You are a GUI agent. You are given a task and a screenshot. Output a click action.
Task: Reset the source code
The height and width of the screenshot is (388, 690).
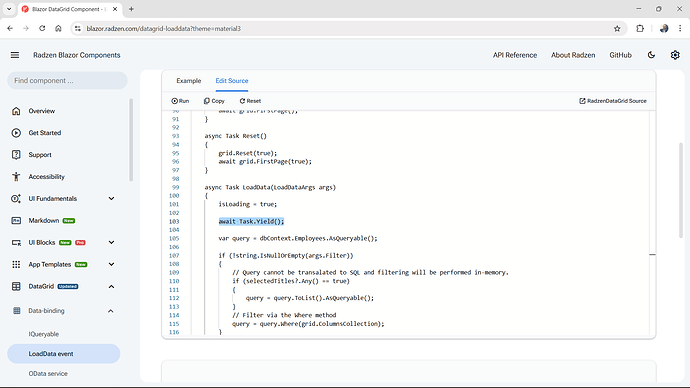click(250, 101)
